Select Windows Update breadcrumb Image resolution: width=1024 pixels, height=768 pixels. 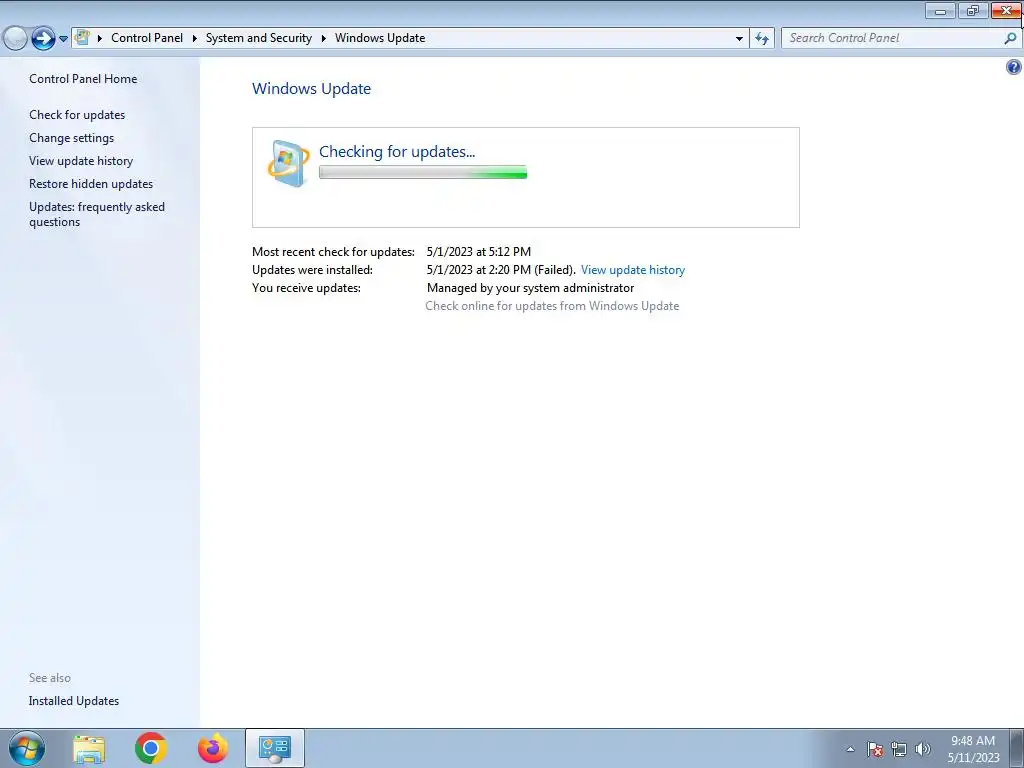coord(380,38)
